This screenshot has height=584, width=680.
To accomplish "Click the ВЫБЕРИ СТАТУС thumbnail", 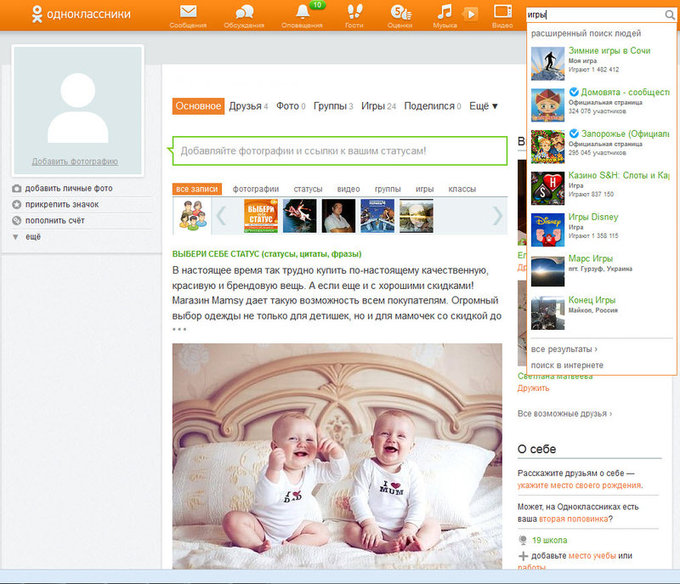I will point(261,216).
